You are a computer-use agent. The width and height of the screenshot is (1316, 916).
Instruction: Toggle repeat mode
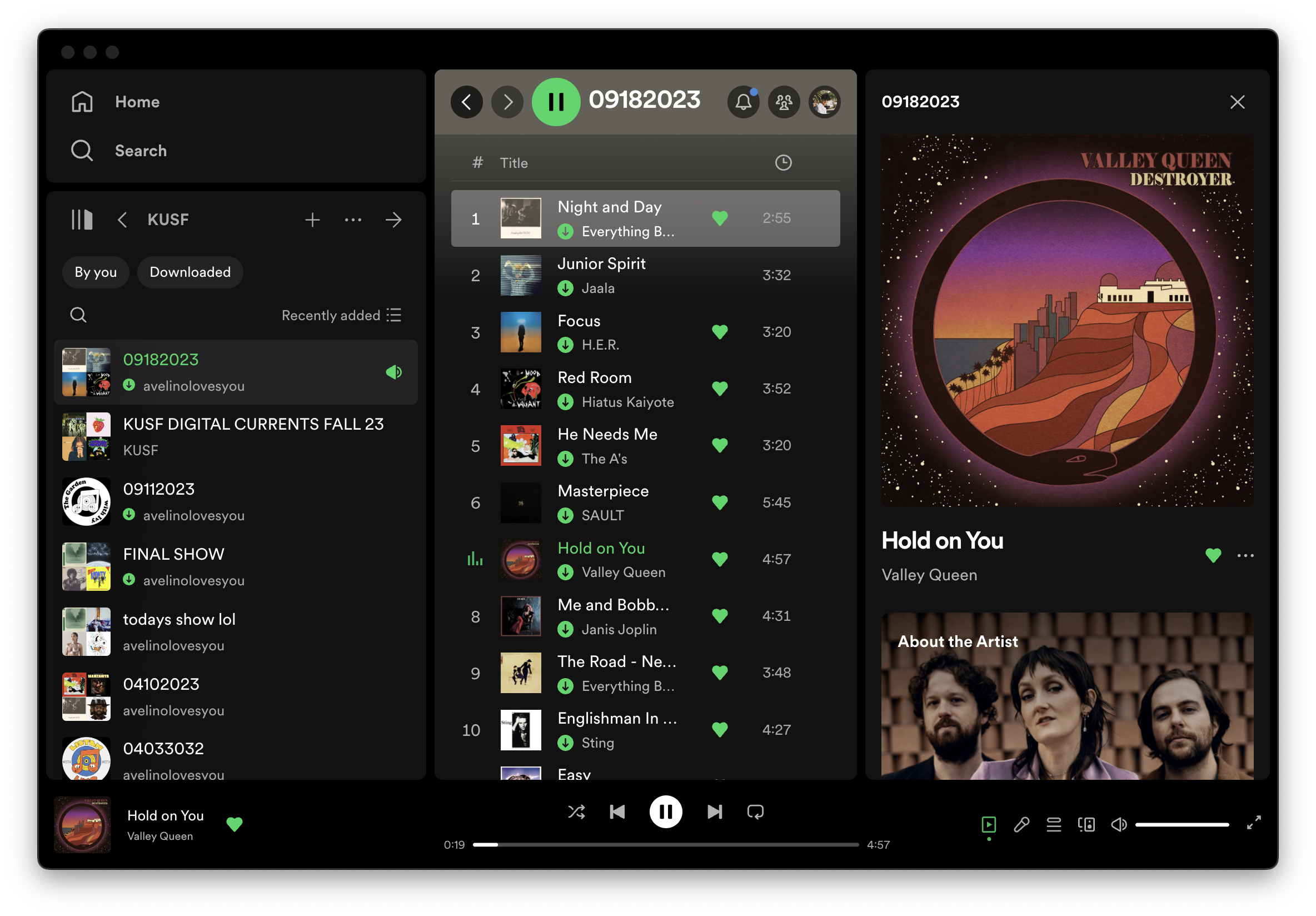click(755, 812)
